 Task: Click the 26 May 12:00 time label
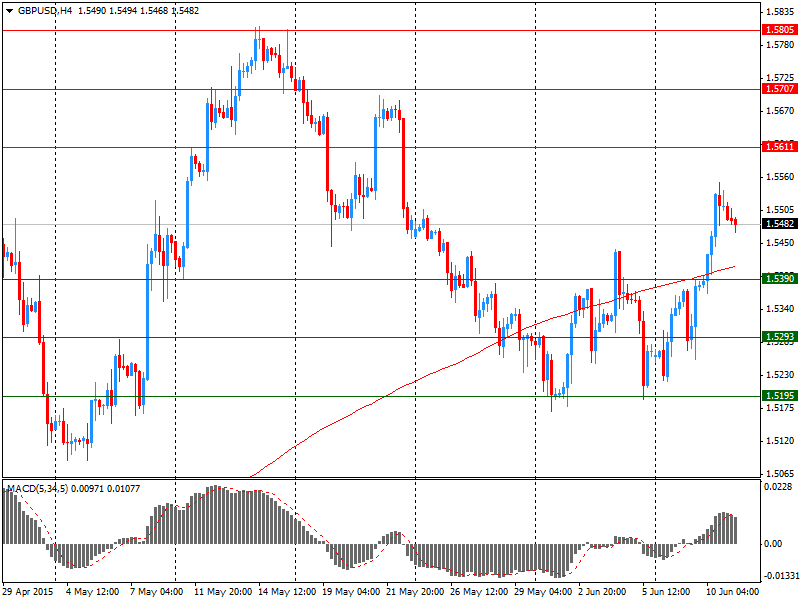click(x=479, y=592)
